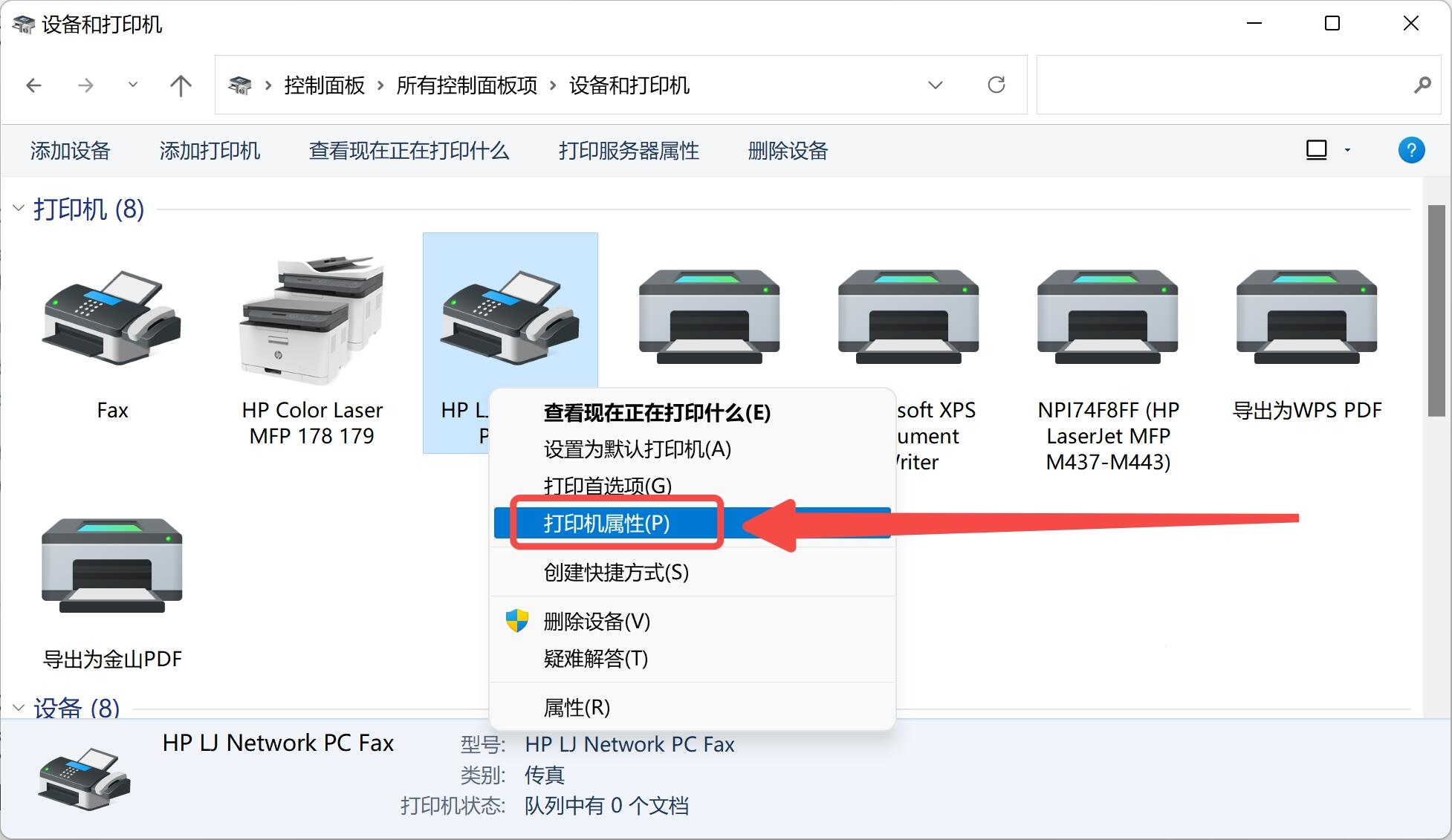Click the window title bar printer icon

tap(24, 25)
